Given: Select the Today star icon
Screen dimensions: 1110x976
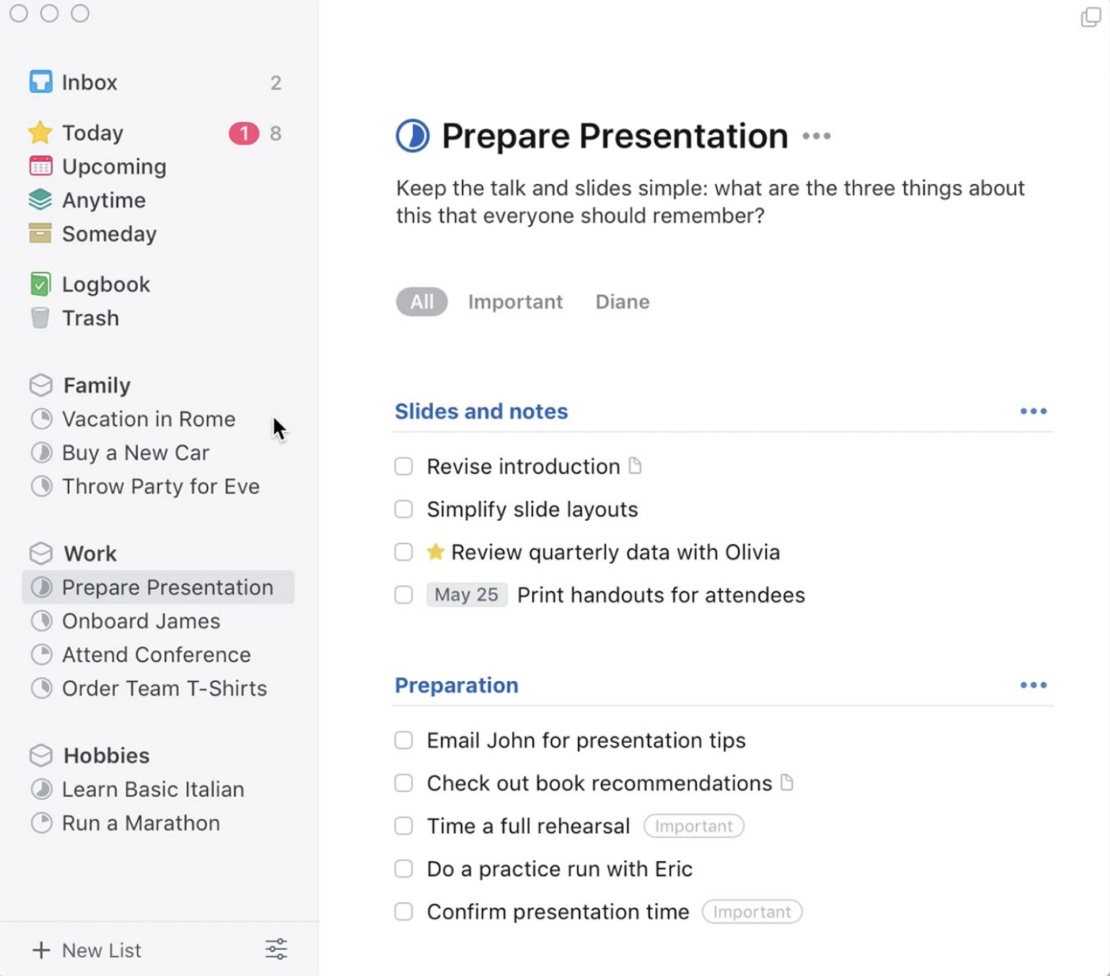Looking at the screenshot, I should 38,133.
